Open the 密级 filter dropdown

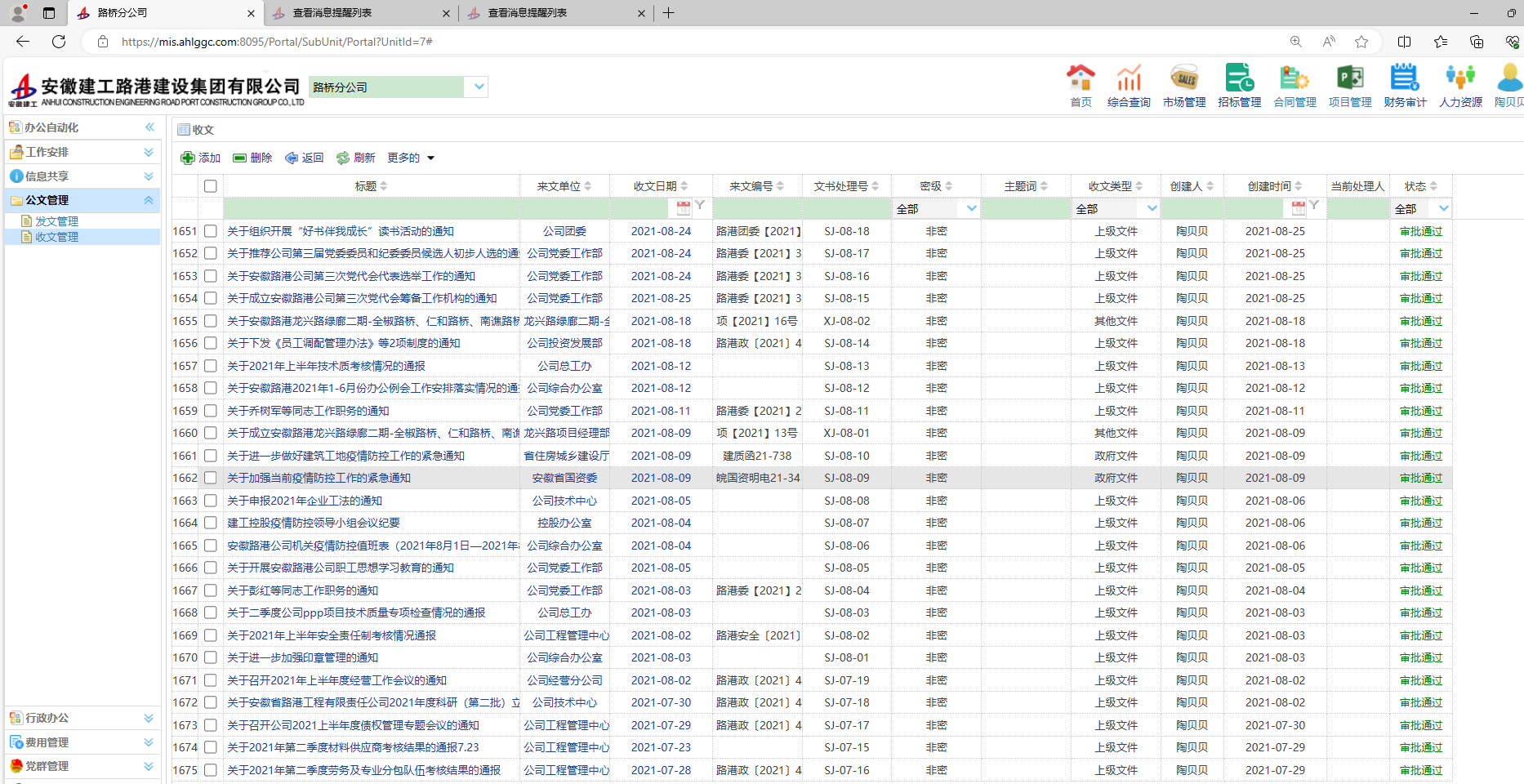(x=971, y=208)
